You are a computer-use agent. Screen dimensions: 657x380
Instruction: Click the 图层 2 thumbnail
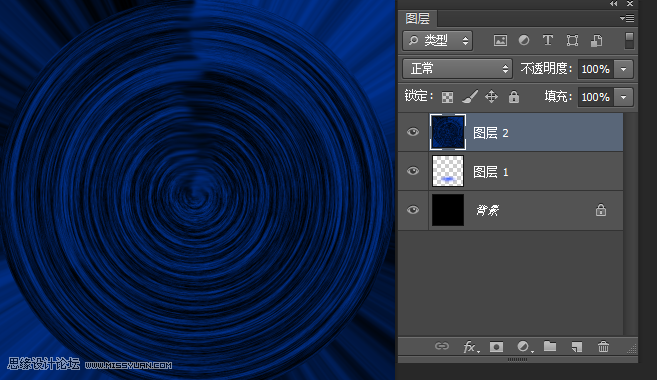point(447,132)
